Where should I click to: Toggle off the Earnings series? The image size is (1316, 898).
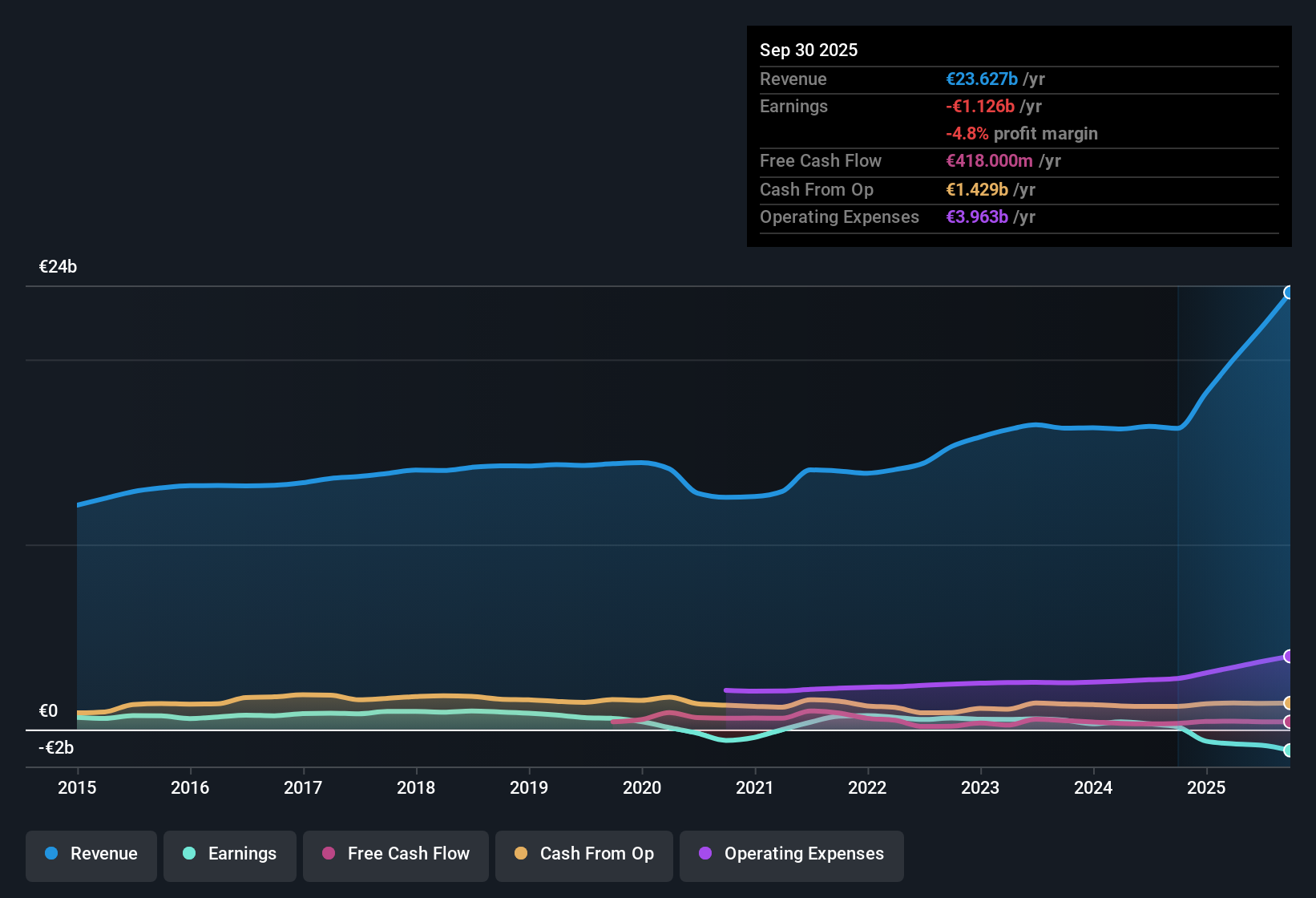(230, 854)
